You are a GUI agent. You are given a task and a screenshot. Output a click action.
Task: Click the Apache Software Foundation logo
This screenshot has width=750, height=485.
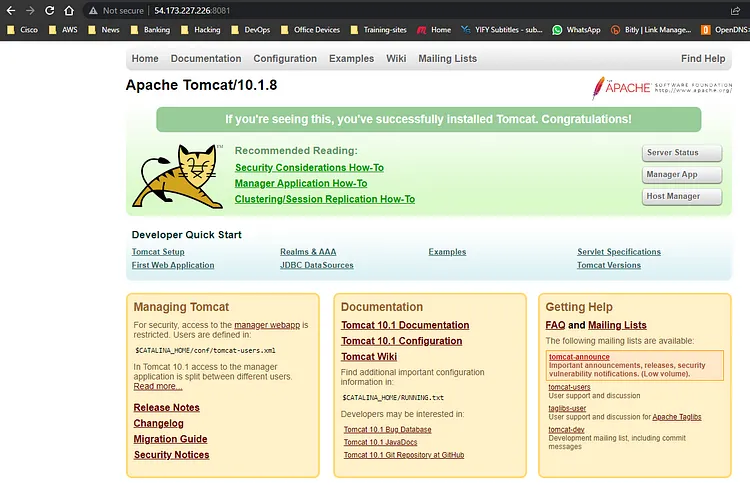pyautogui.click(x=662, y=88)
